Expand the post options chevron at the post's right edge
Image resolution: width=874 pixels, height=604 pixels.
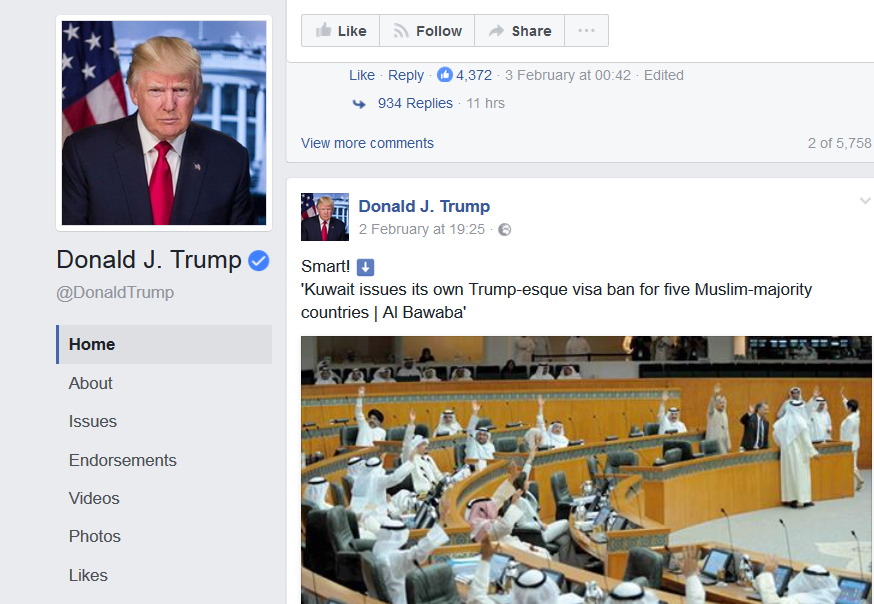point(865,201)
